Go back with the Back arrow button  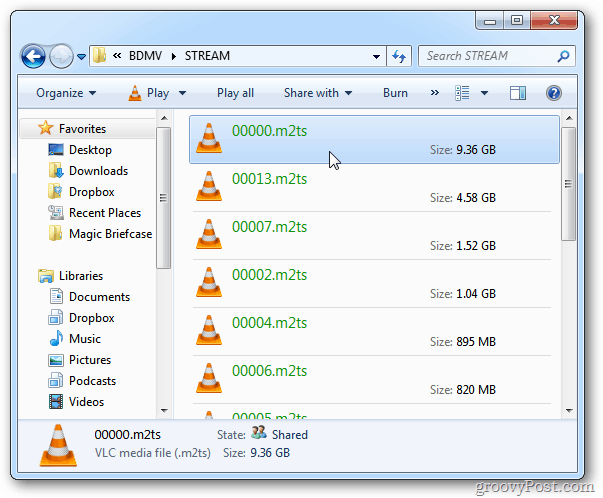coord(33,57)
